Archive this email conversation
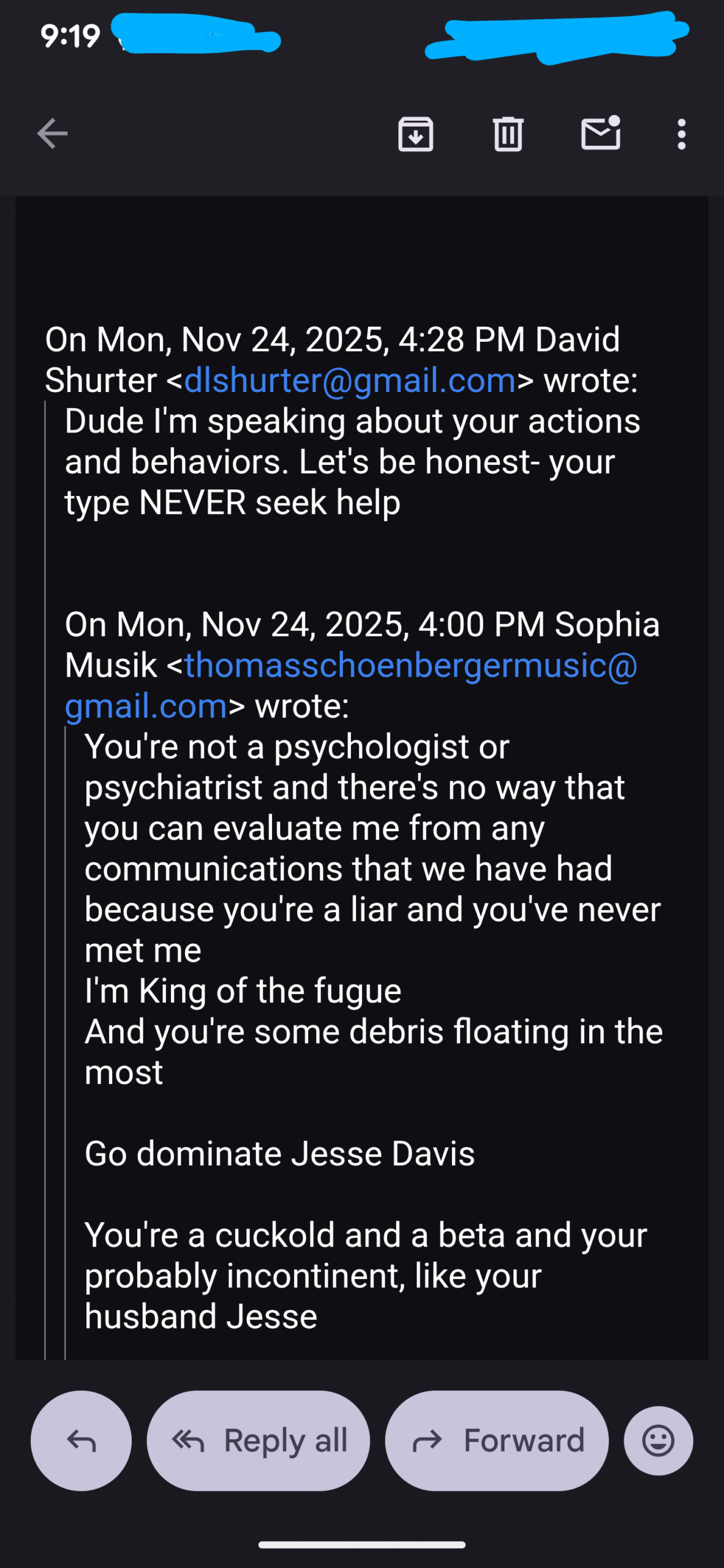Viewport: 724px width, 1568px height. (x=416, y=134)
